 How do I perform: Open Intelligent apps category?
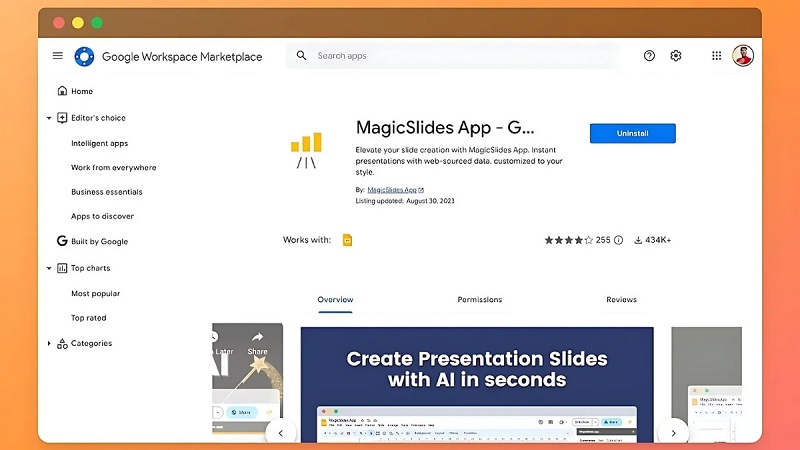pyautogui.click(x=99, y=143)
